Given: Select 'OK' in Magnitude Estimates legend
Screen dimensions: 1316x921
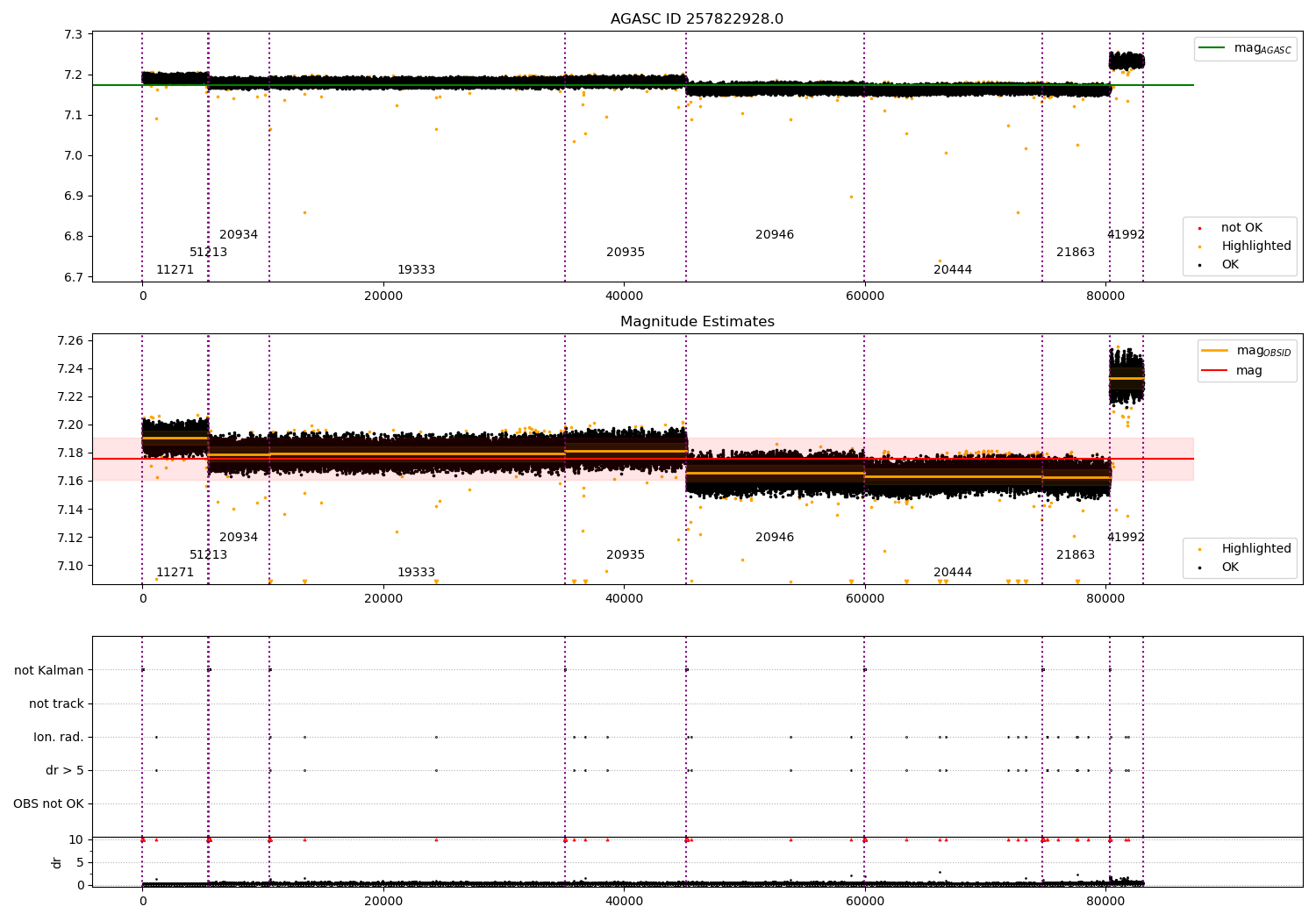Looking at the screenshot, I should coord(1230,568).
